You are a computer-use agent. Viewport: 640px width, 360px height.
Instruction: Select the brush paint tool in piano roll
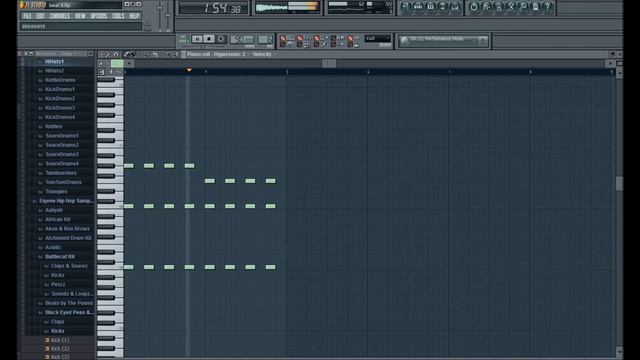click(133, 54)
